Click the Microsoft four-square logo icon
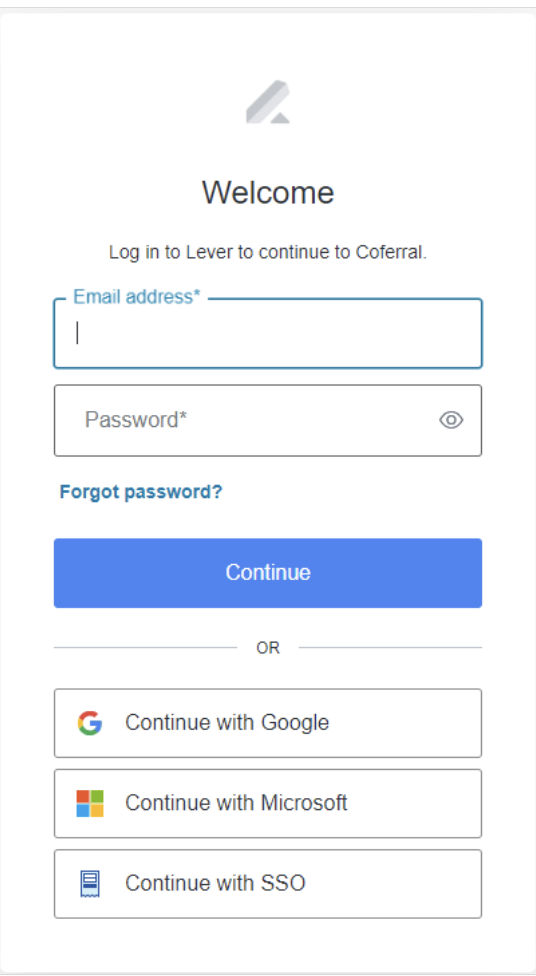Viewport: 536px width, 976px height. tap(90, 804)
